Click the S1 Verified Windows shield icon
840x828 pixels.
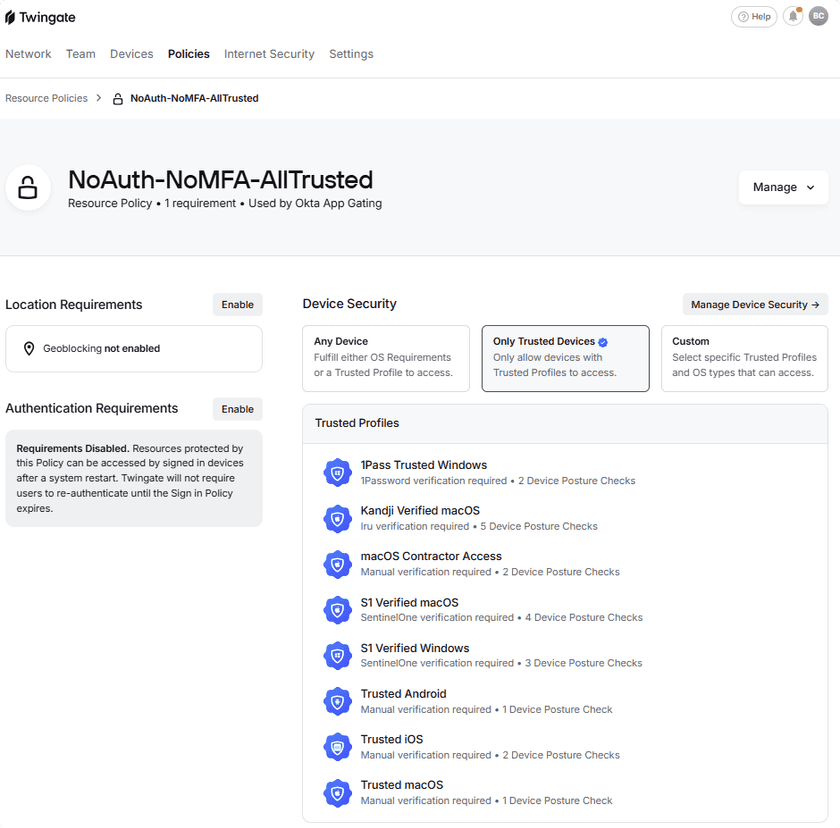tap(338, 656)
